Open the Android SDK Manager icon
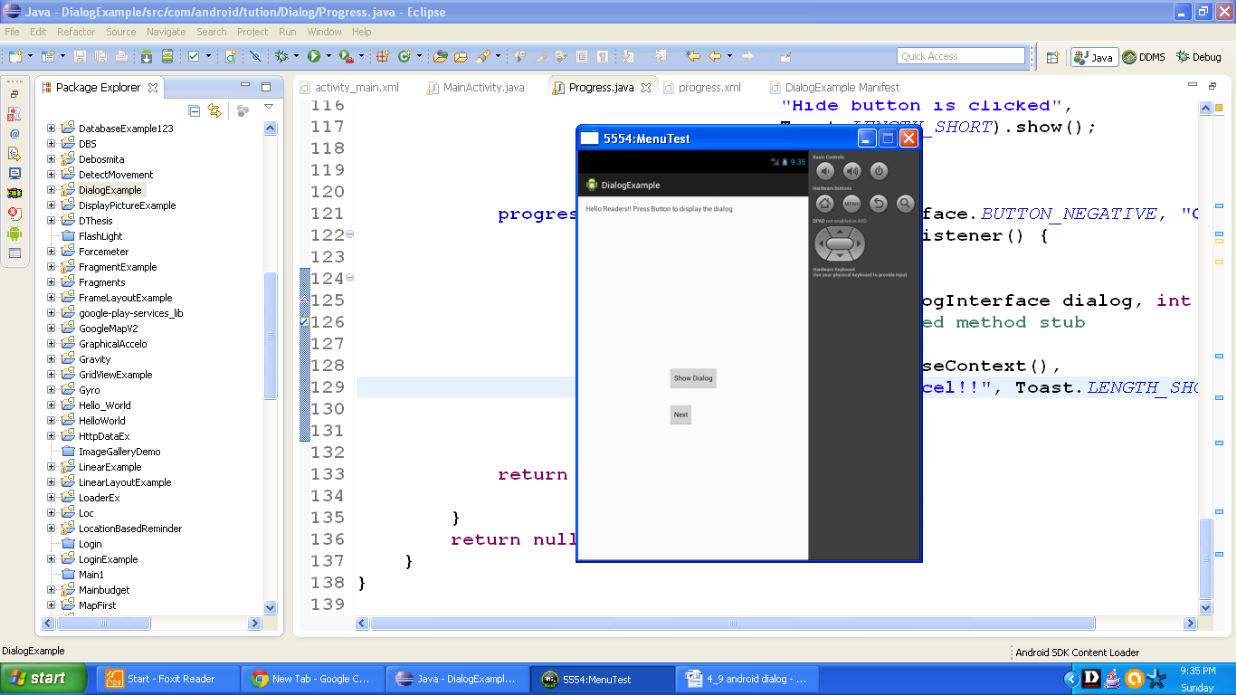This screenshot has width=1236, height=695. point(146,57)
